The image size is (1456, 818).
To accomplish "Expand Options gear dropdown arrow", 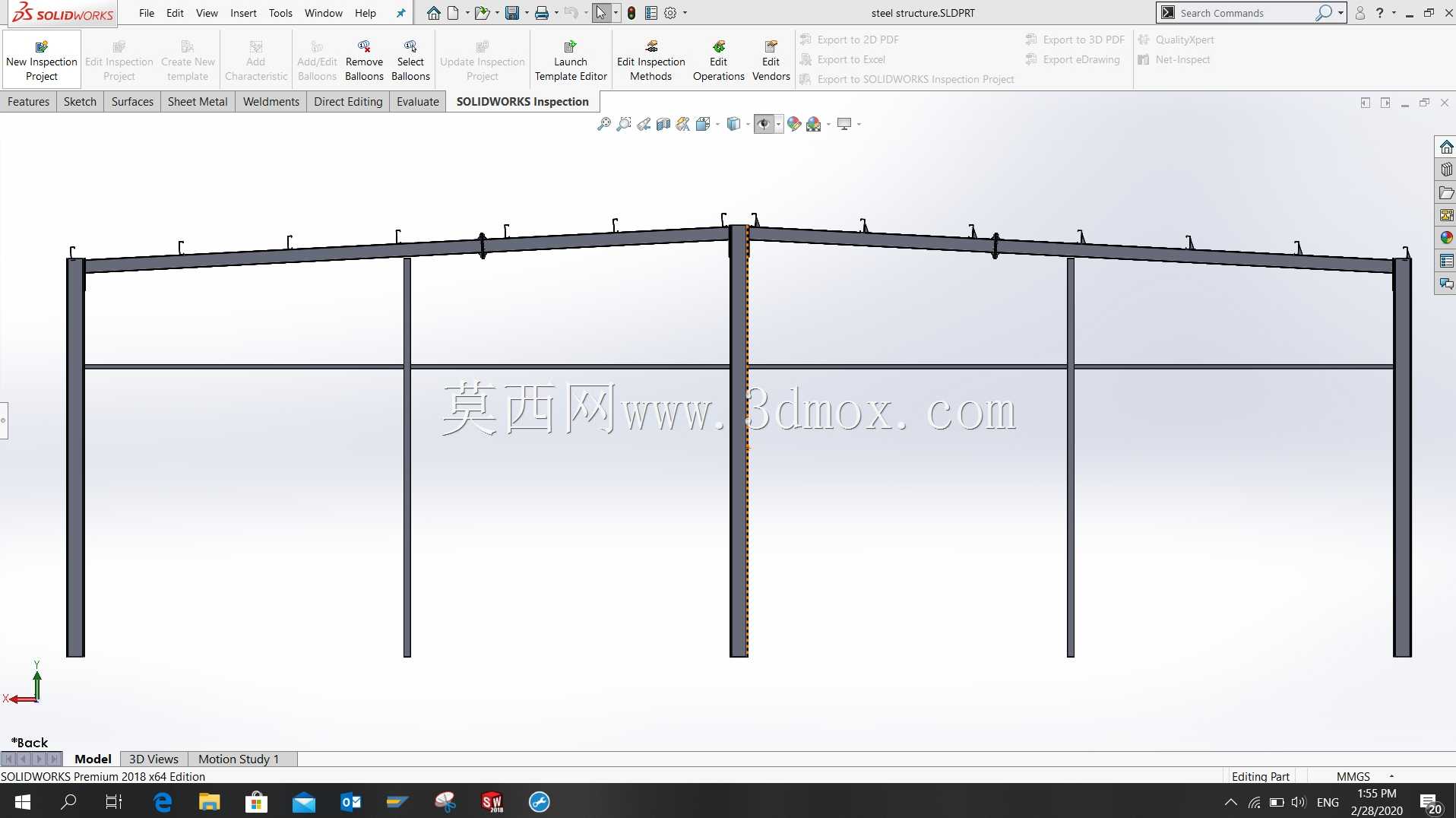I will click(685, 13).
